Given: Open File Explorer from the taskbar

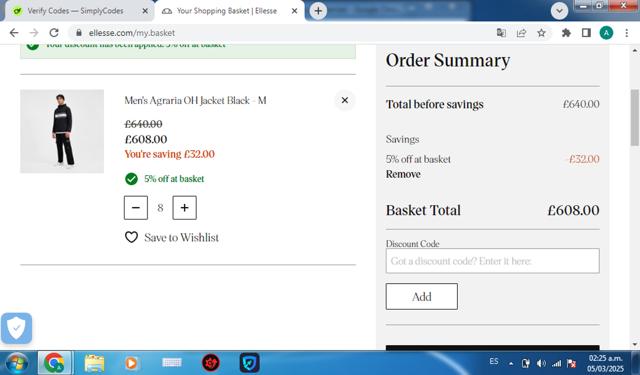Looking at the screenshot, I should 94,363.
